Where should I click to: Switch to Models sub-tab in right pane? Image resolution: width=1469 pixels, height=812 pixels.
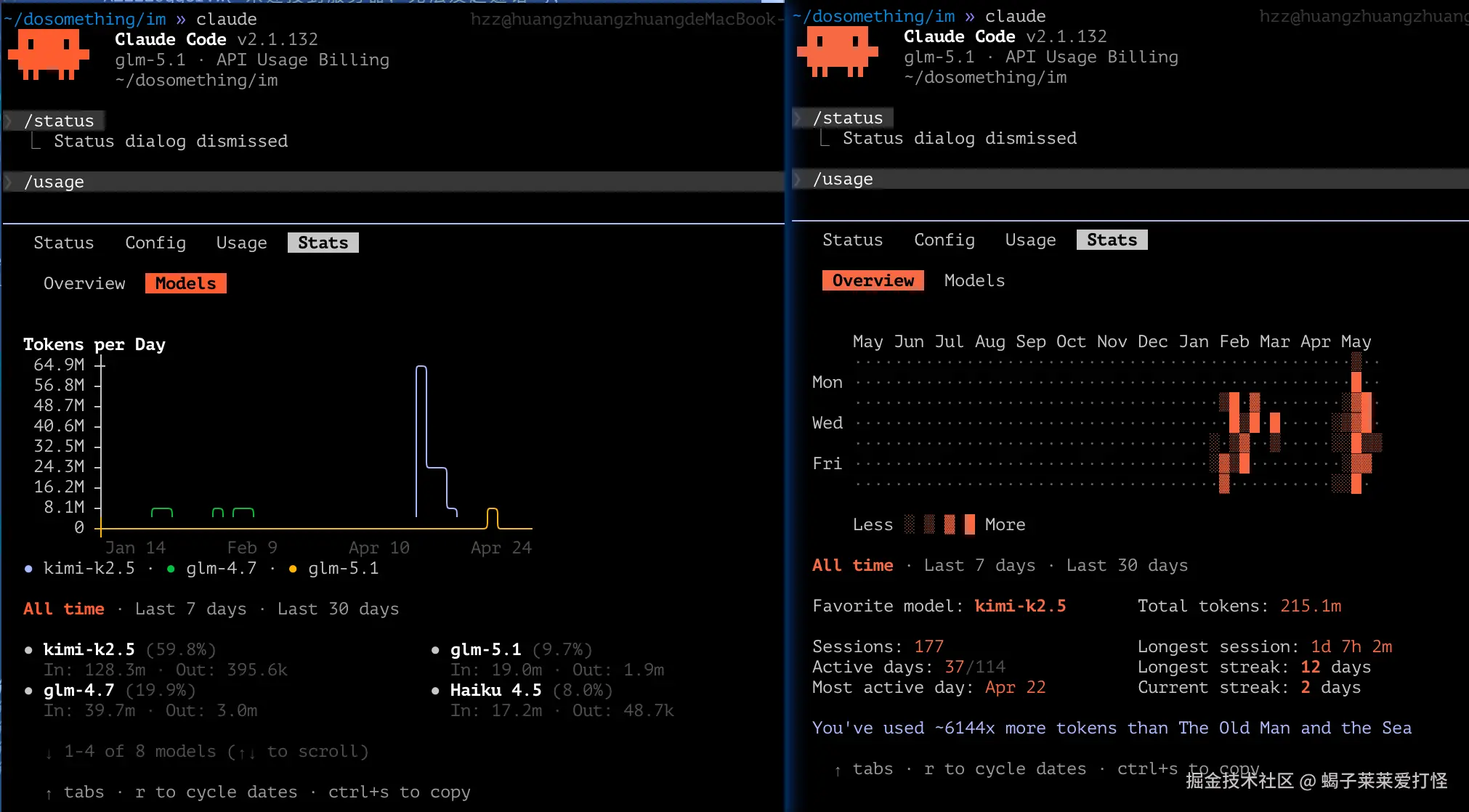(x=975, y=280)
